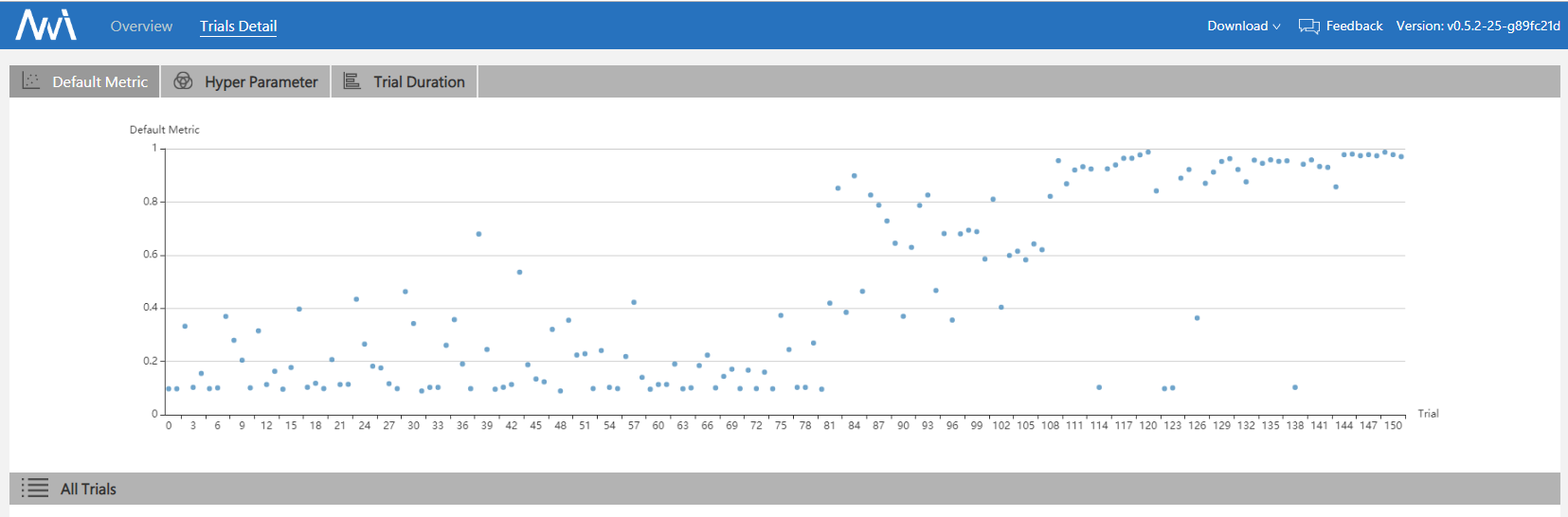This screenshot has width=1568, height=517.
Task: Click the Hyper Parameter circles icon
Action: point(184,81)
